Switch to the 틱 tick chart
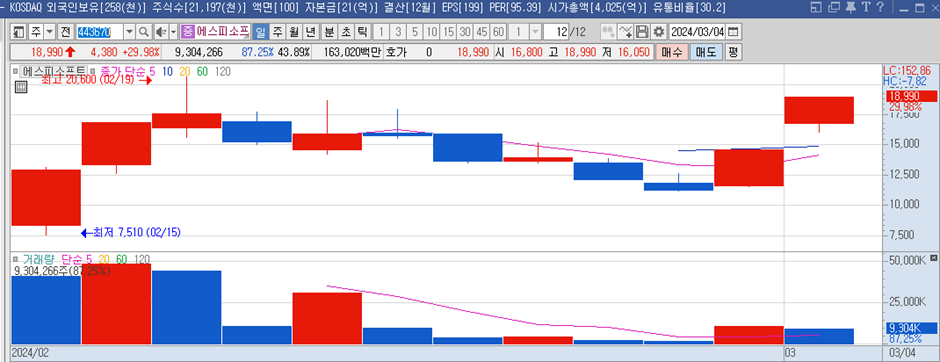Screen dimensions: 940x362 [362, 32]
